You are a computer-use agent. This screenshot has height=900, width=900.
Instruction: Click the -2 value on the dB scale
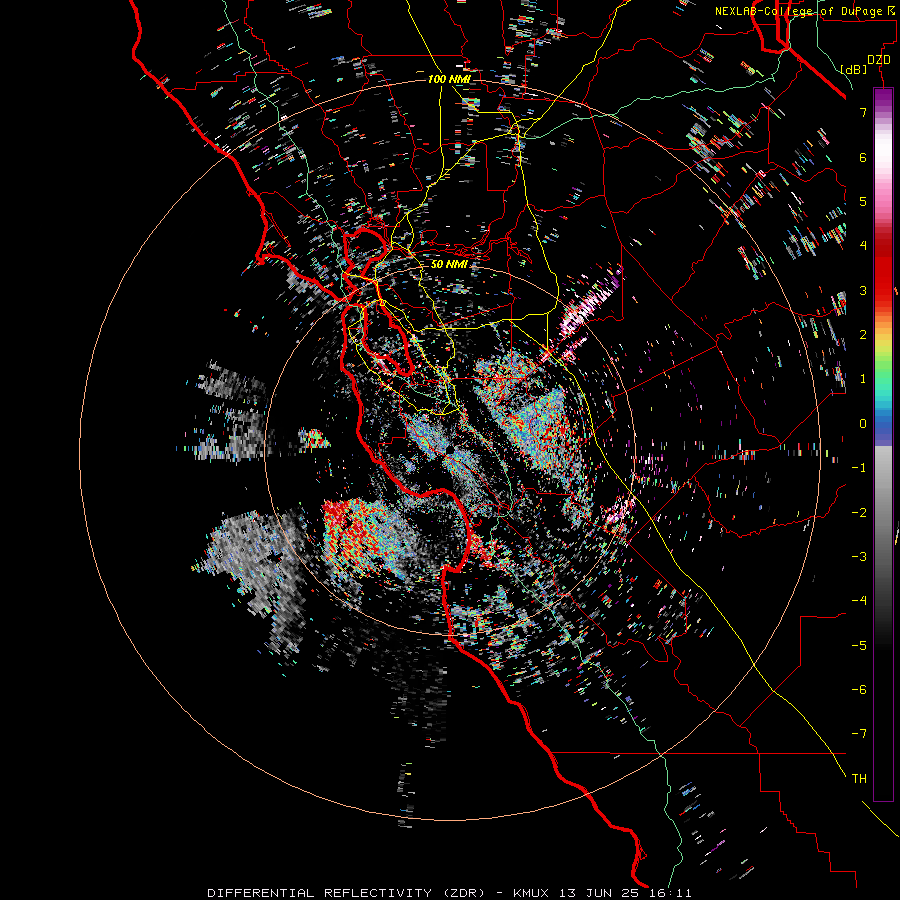coord(859,512)
